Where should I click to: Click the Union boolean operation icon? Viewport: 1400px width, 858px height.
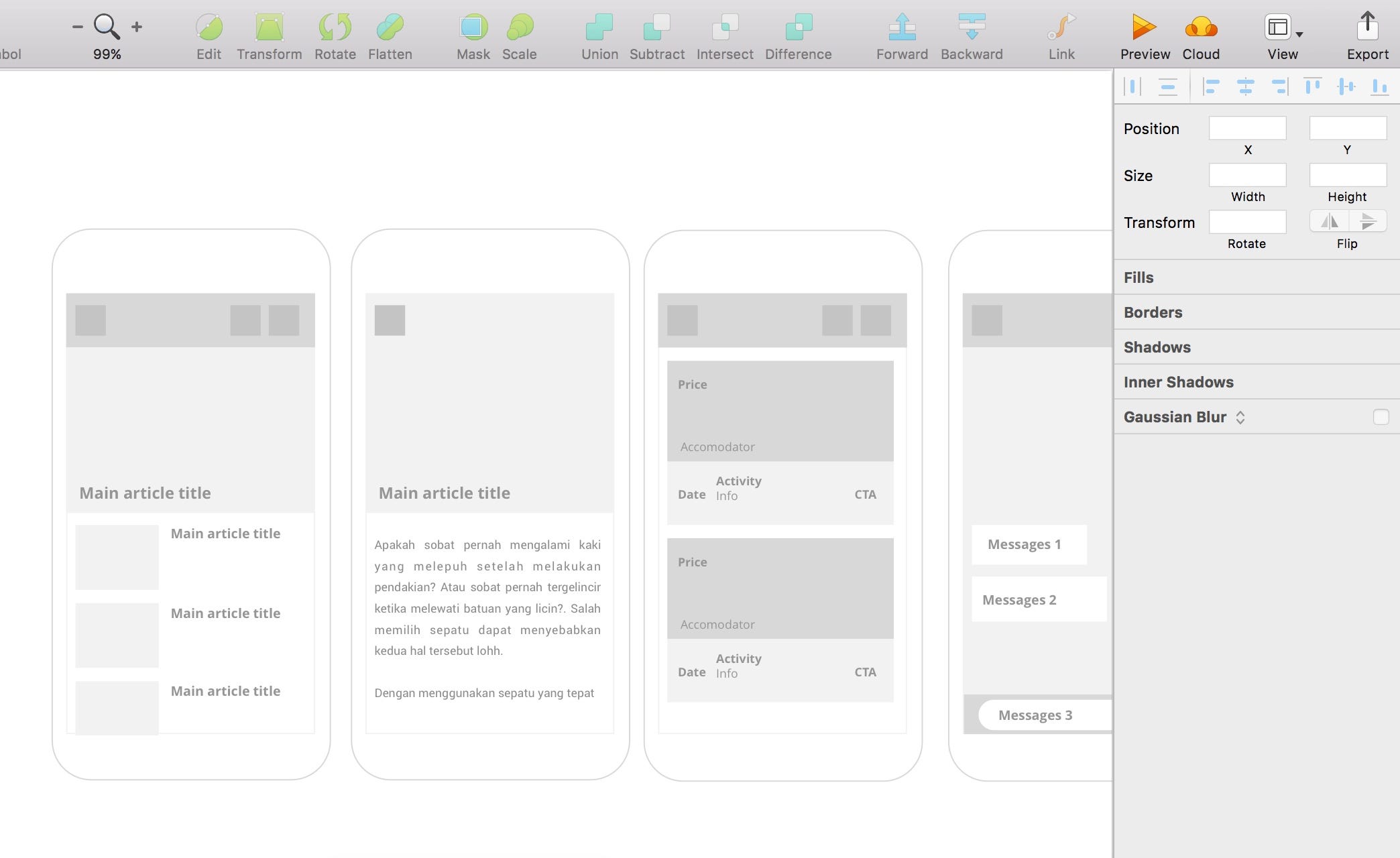click(599, 28)
